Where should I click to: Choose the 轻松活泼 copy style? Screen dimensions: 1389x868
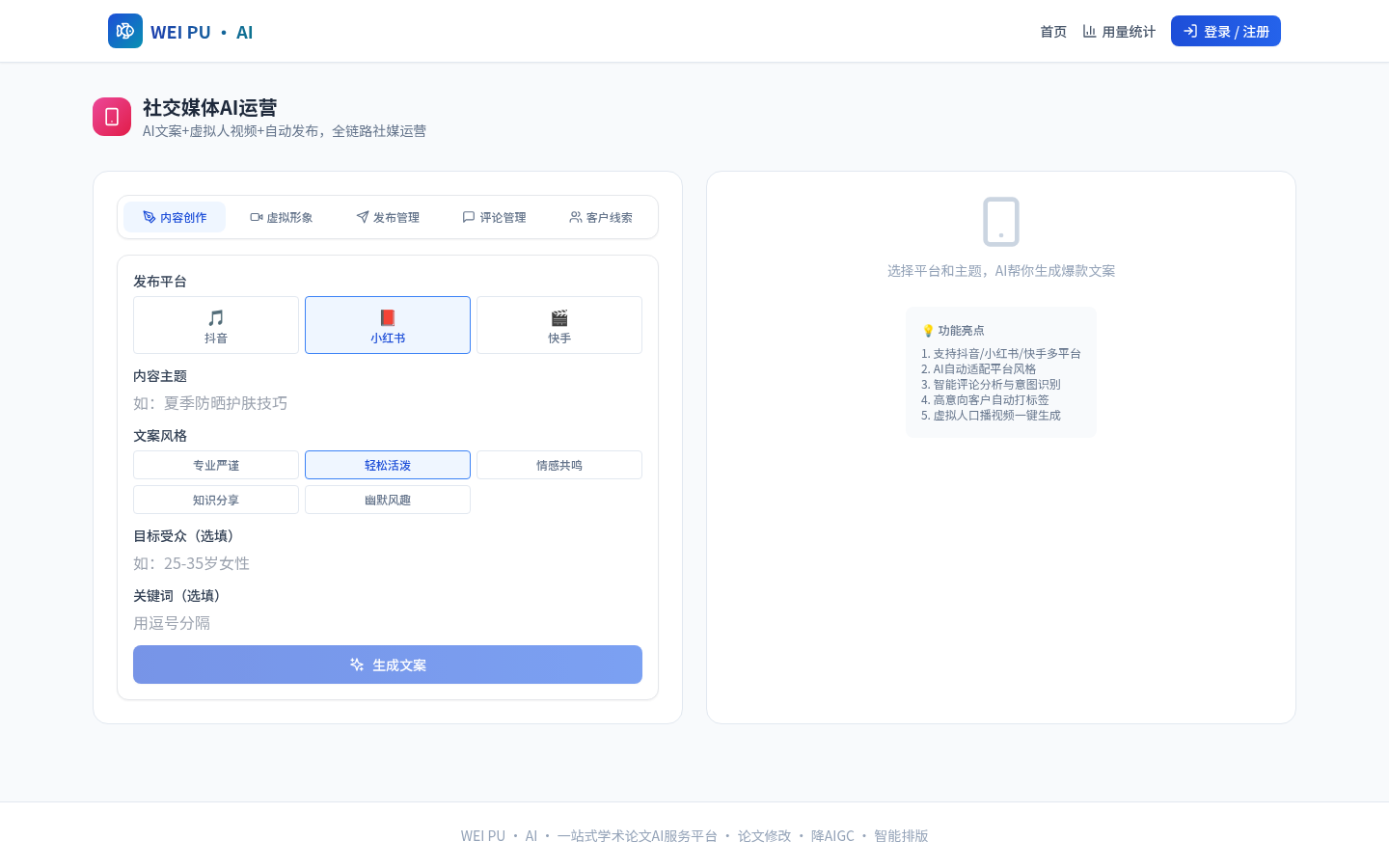tap(388, 465)
